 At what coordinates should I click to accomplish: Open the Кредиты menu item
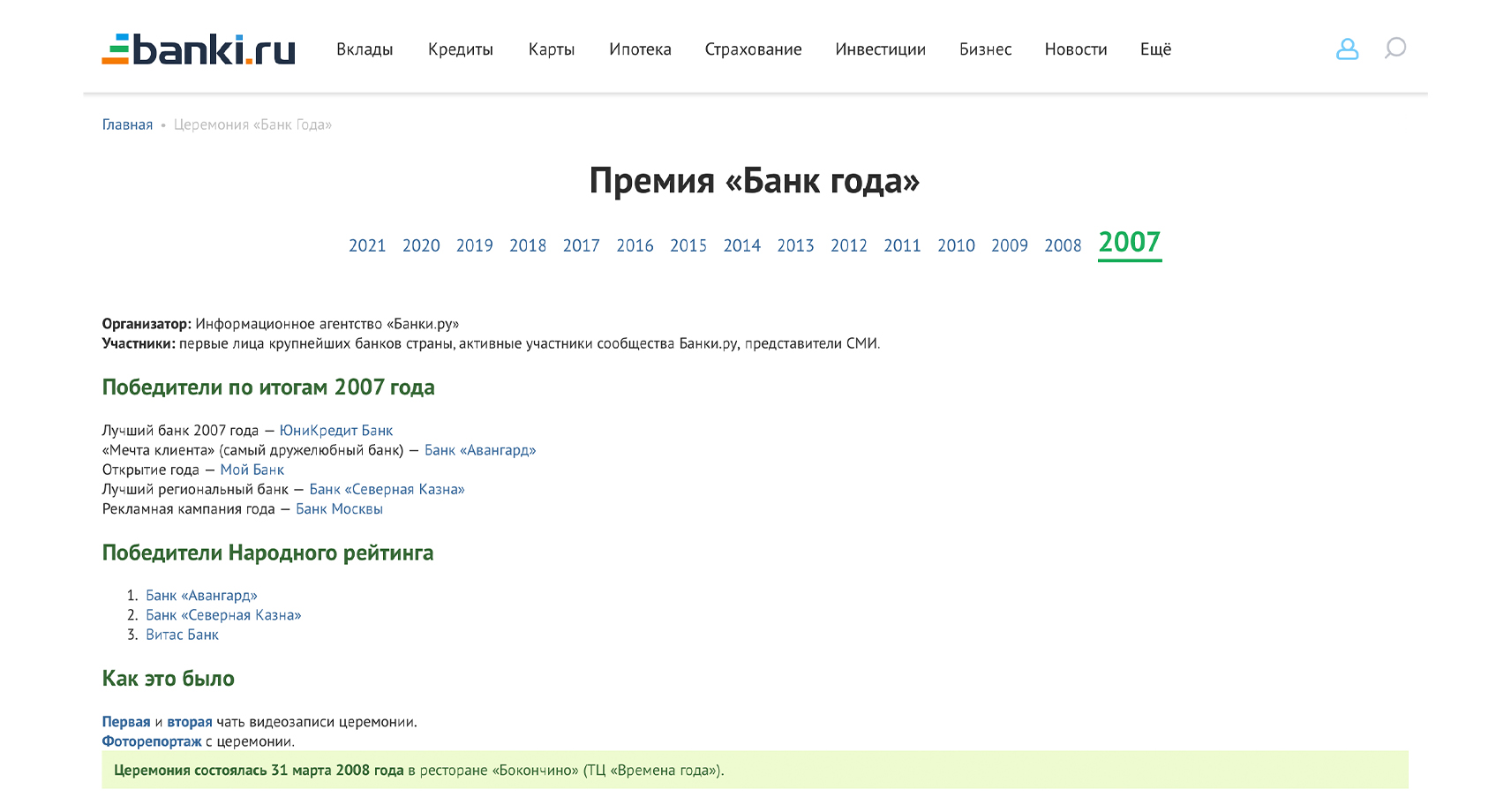[460, 49]
